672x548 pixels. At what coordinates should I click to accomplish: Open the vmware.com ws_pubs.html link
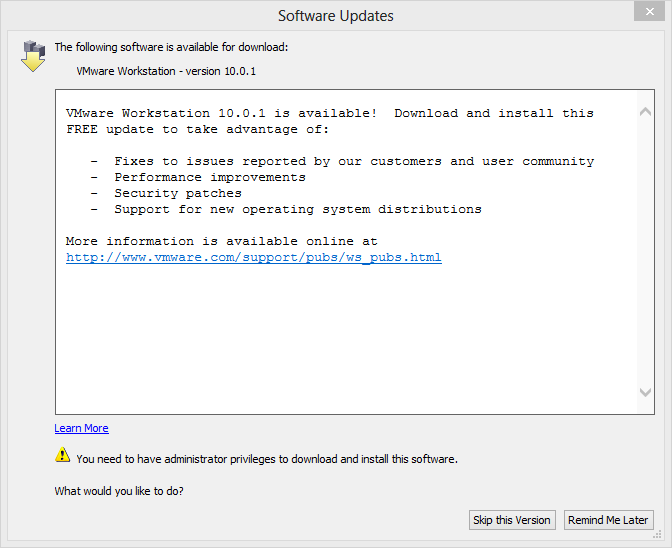253,258
